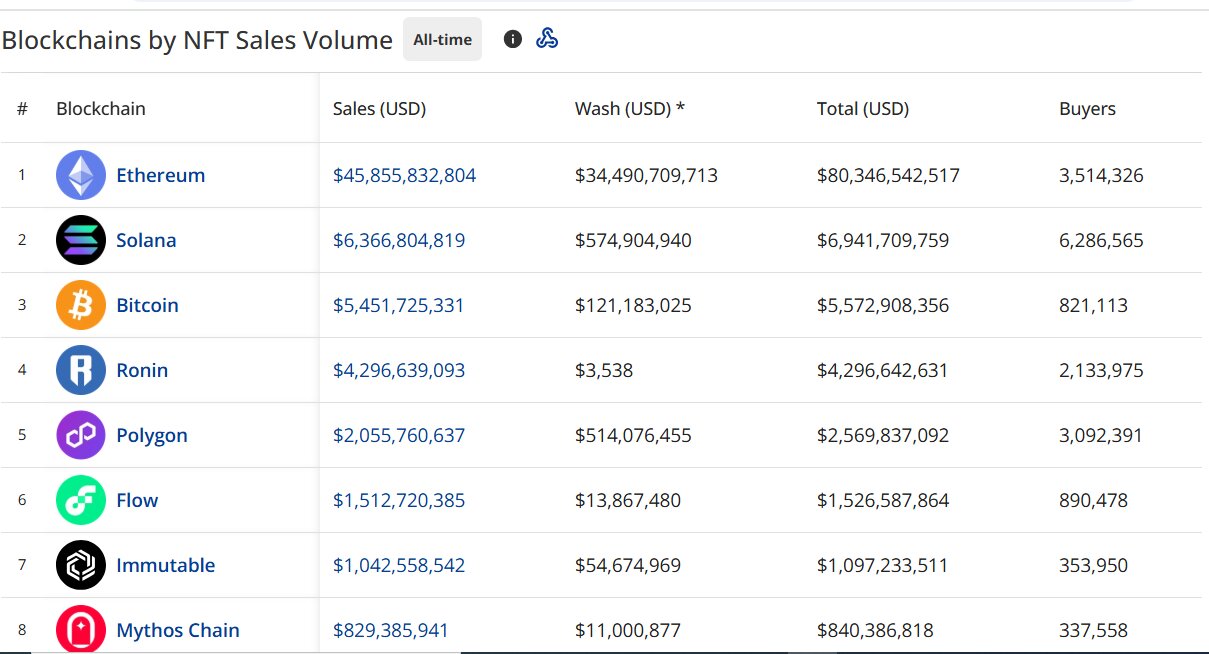This screenshot has height=654, width=1209.
Task: Click the Immutable logo icon
Action: click(81, 565)
